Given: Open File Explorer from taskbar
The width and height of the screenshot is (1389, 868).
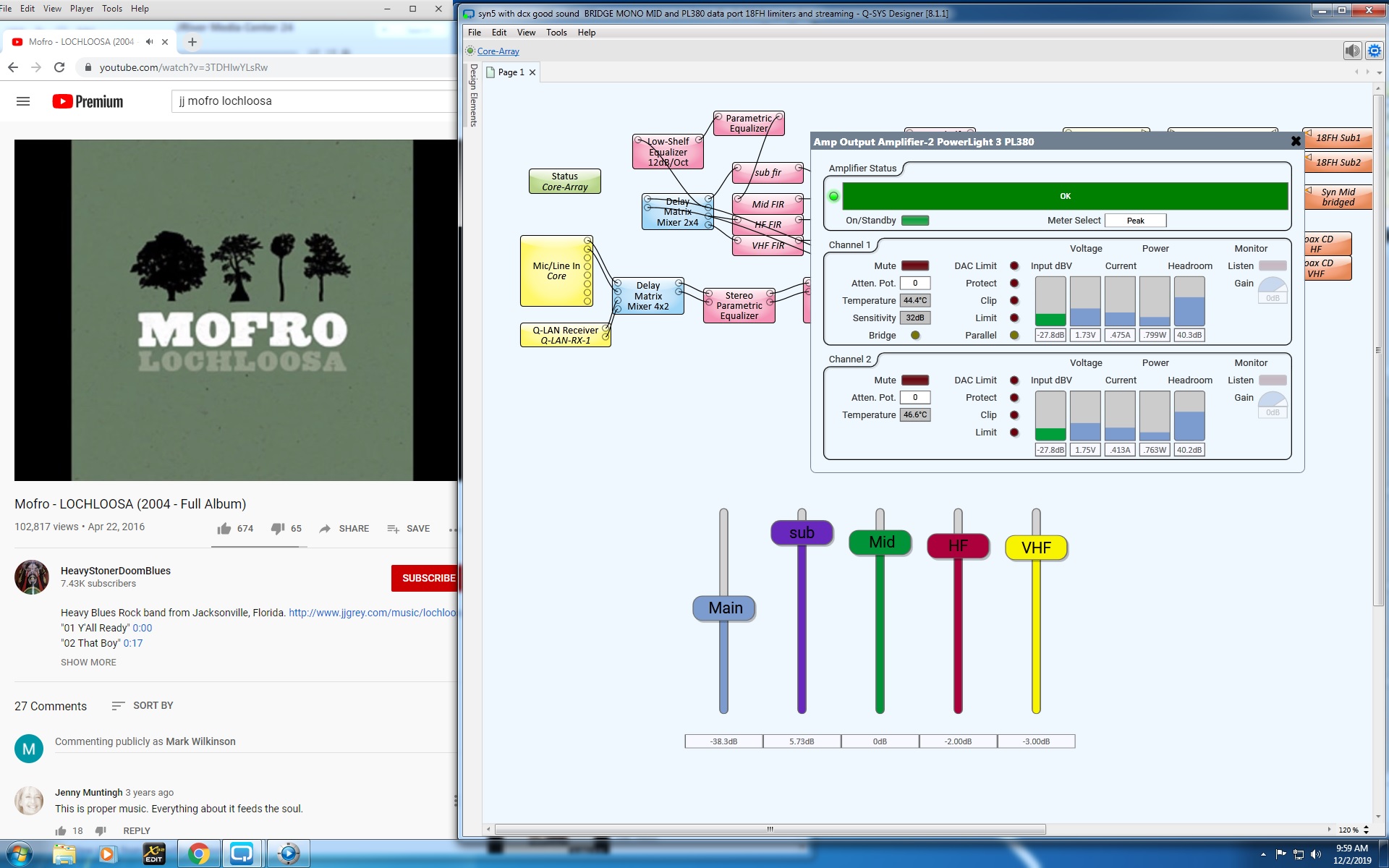Looking at the screenshot, I should pos(64,854).
